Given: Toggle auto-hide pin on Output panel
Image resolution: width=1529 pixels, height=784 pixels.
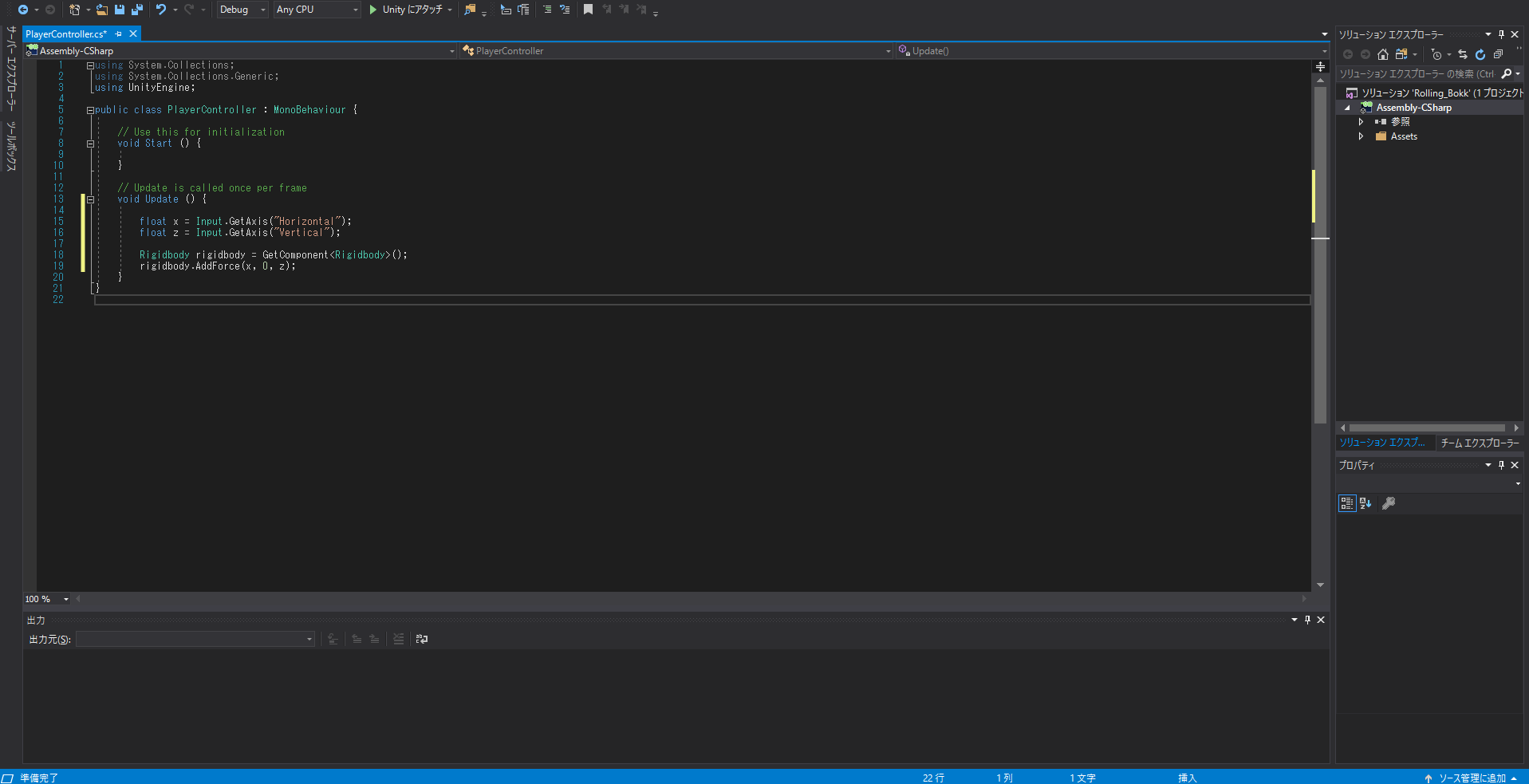Looking at the screenshot, I should 1307,620.
